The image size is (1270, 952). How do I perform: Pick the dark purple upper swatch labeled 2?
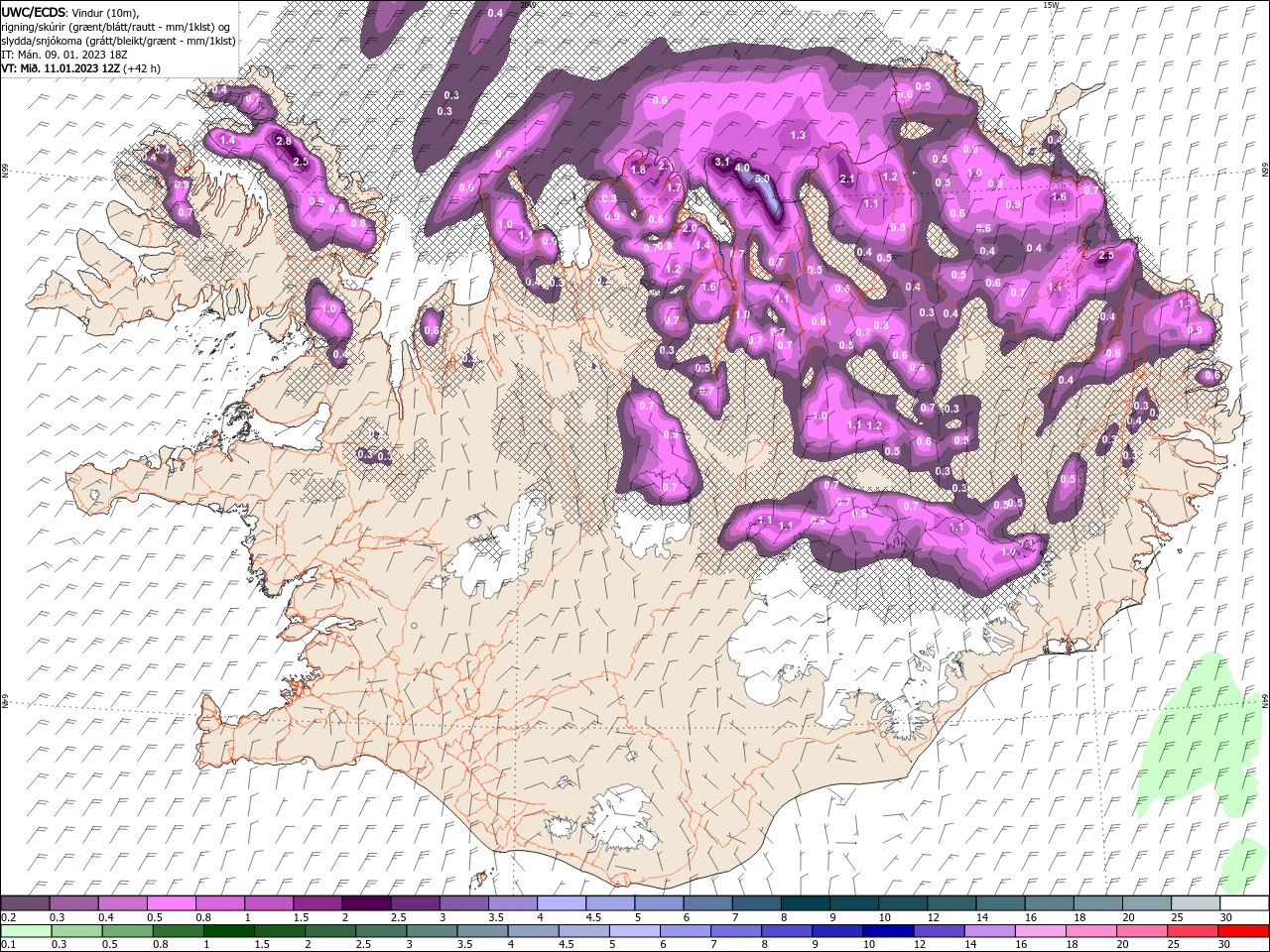365,903
